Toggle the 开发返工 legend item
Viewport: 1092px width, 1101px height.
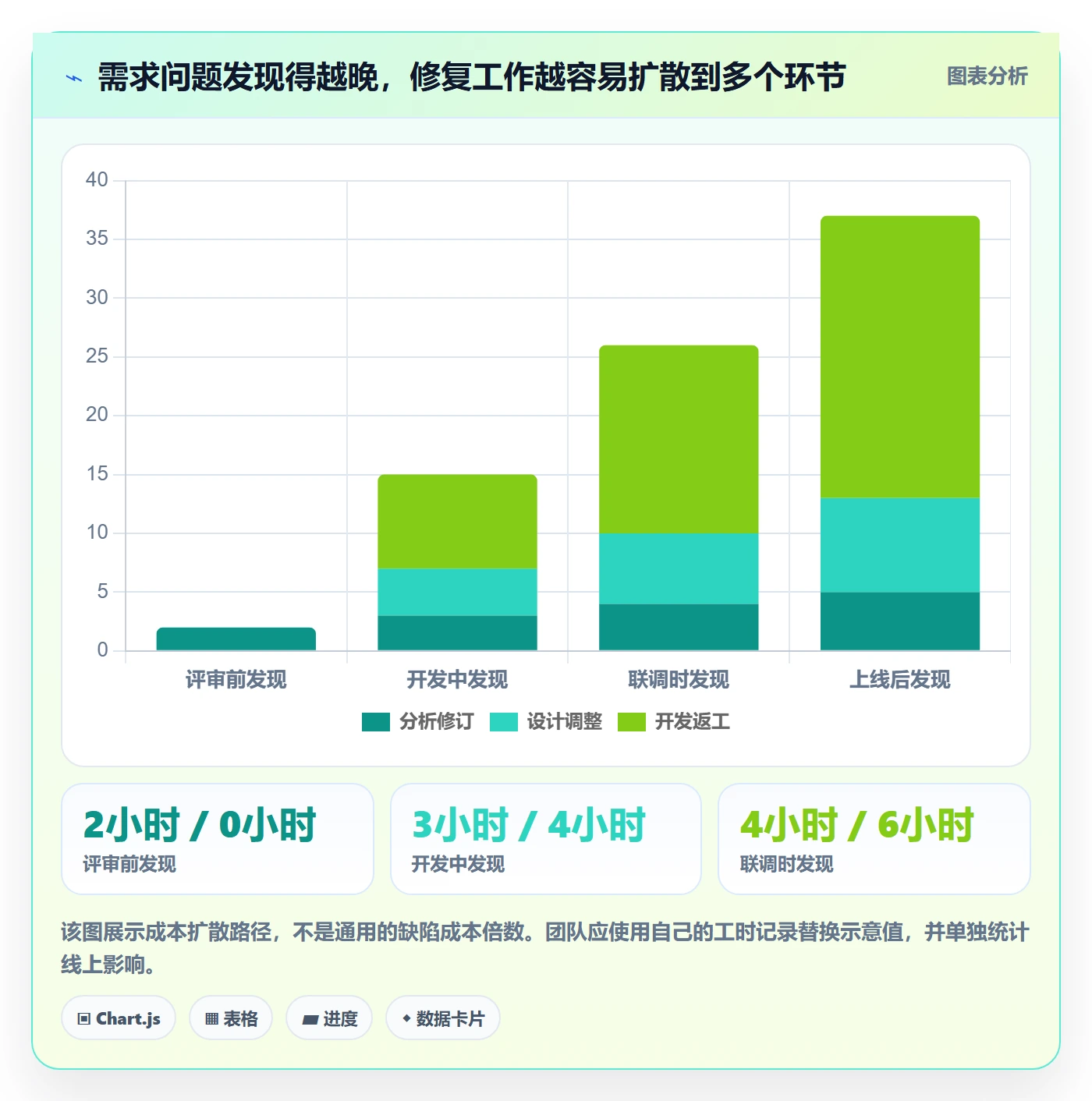(x=674, y=722)
